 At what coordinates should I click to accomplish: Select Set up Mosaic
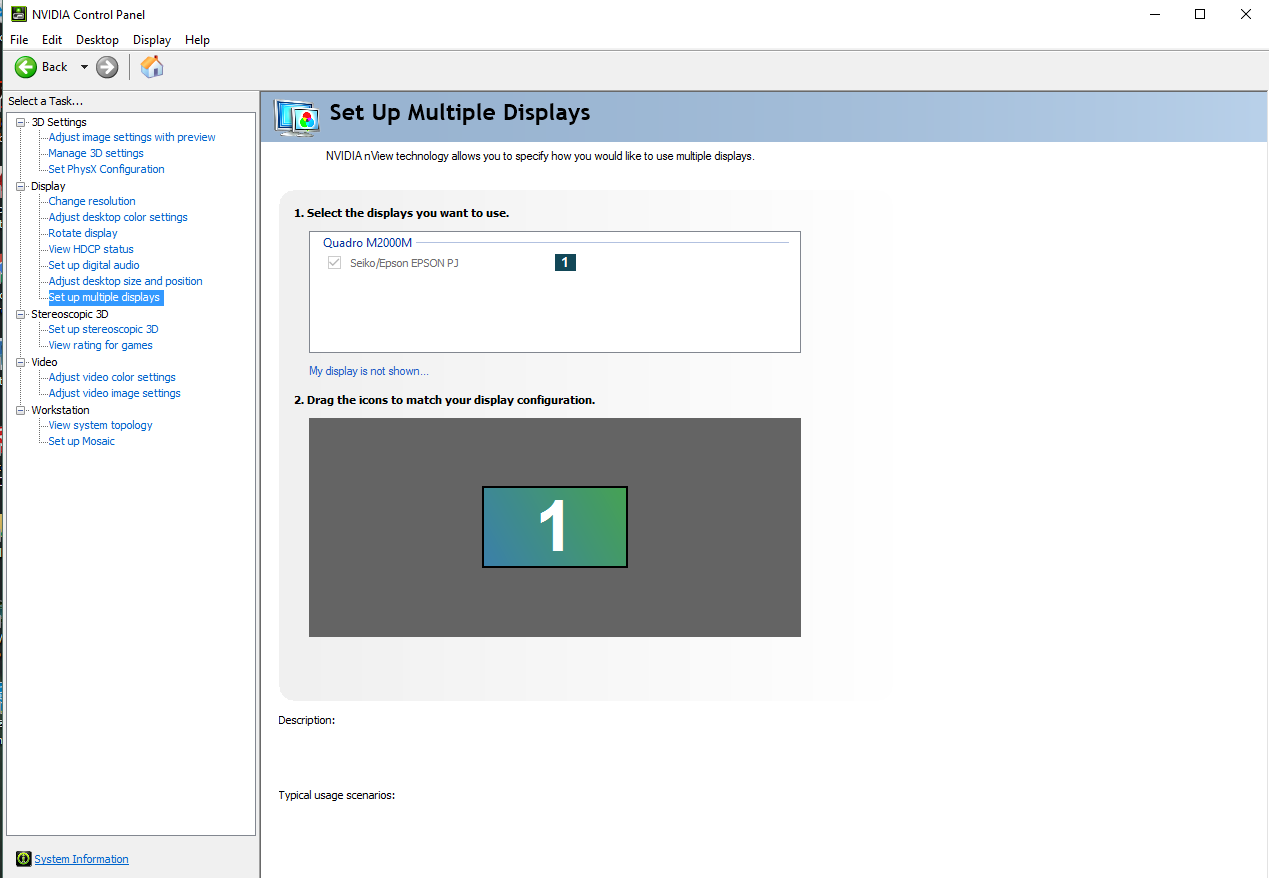click(x=81, y=441)
